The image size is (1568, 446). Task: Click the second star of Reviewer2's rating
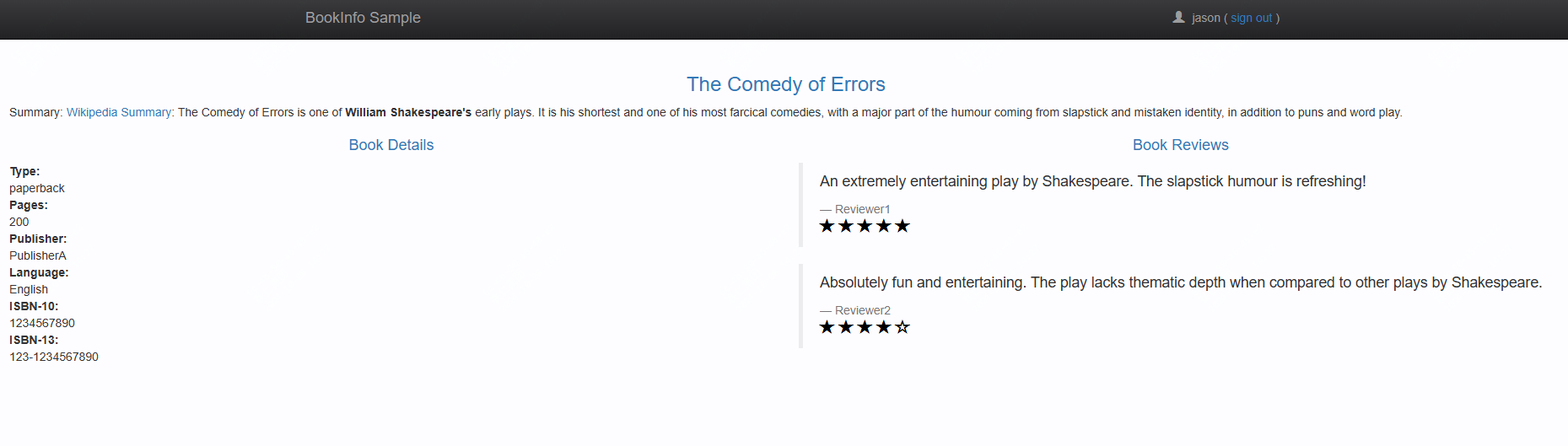tap(845, 327)
